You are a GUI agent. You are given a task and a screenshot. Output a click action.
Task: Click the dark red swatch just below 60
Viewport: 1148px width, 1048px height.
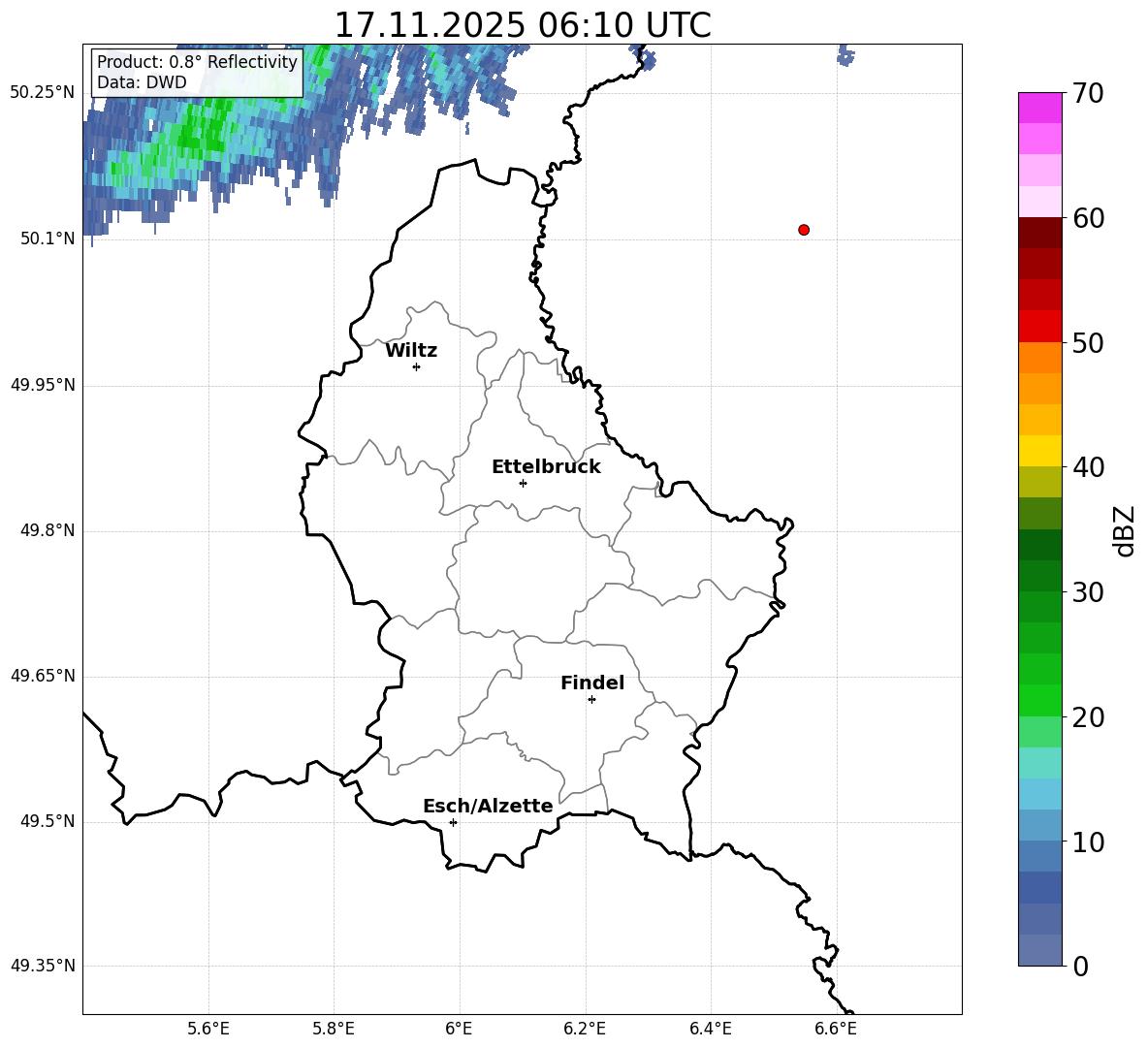[1039, 233]
